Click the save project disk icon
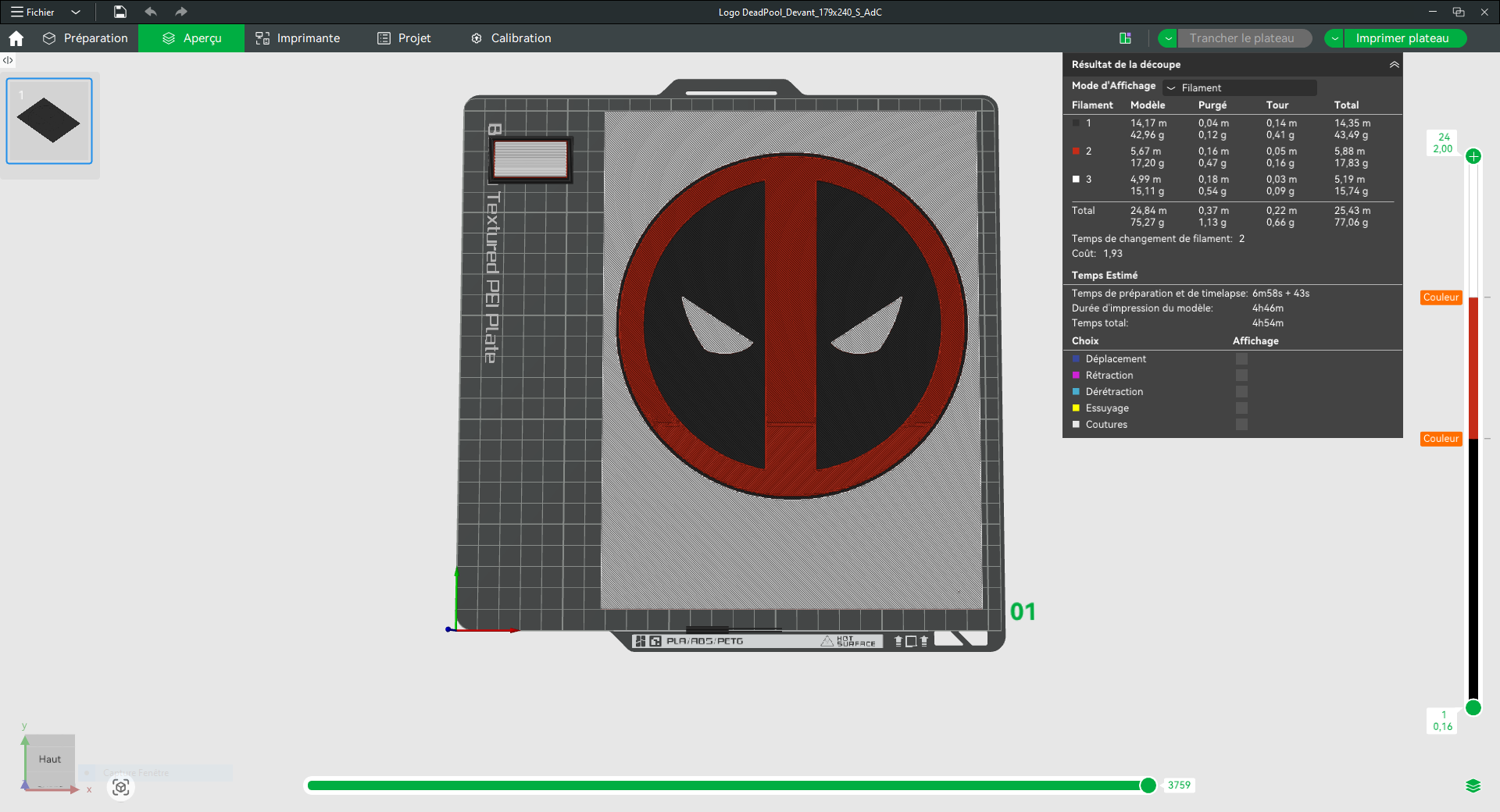 pyautogui.click(x=120, y=12)
